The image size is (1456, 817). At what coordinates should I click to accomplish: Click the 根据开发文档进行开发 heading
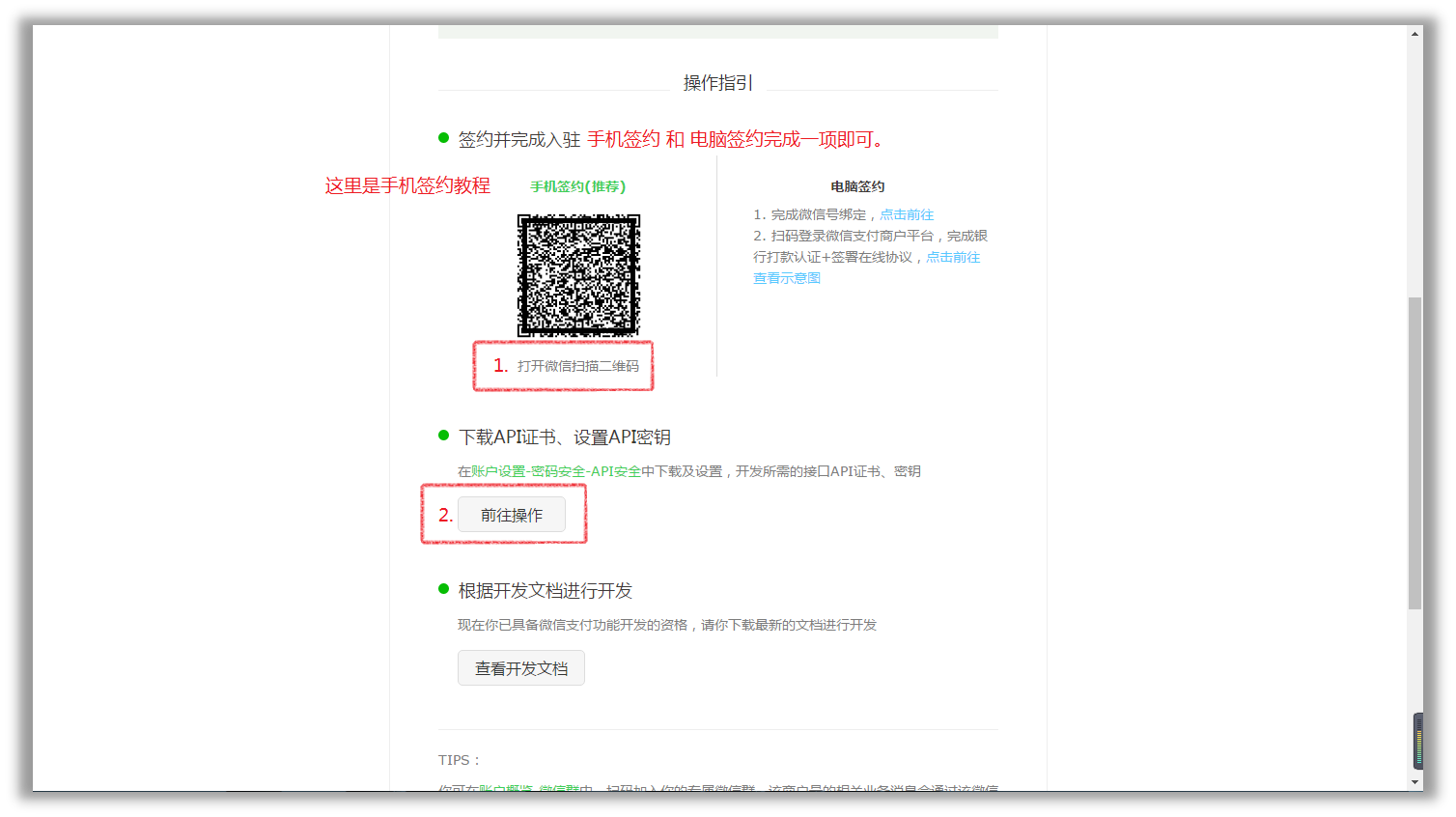[x=546, y=591]
